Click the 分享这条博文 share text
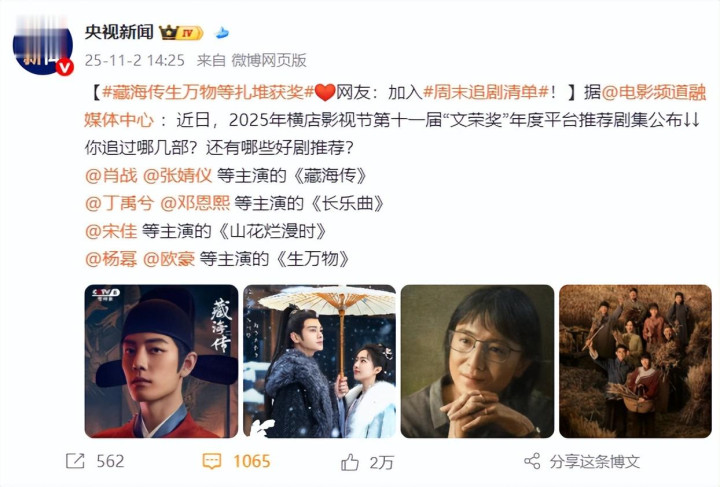Screen dimensions: 720x487 (x=595, y=462)
